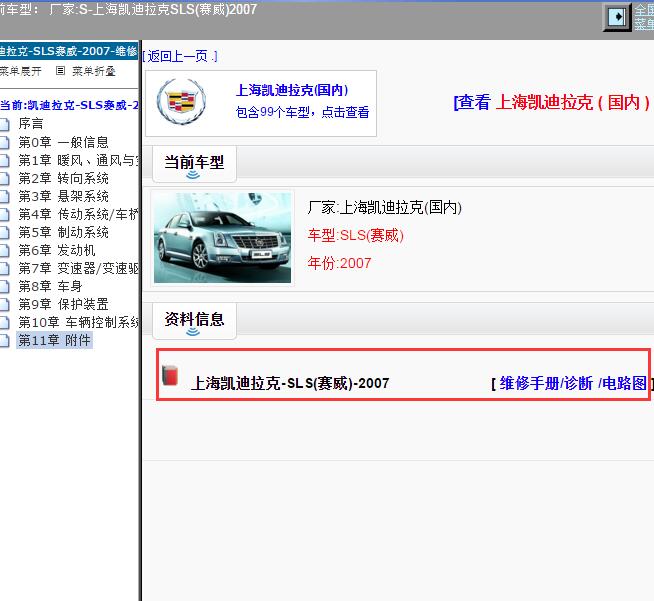Click the 厂家:上海凯迪拉克(国内) text
This screenshot has width=654, height=601.
pyautogui.click(x=385, y=207)
